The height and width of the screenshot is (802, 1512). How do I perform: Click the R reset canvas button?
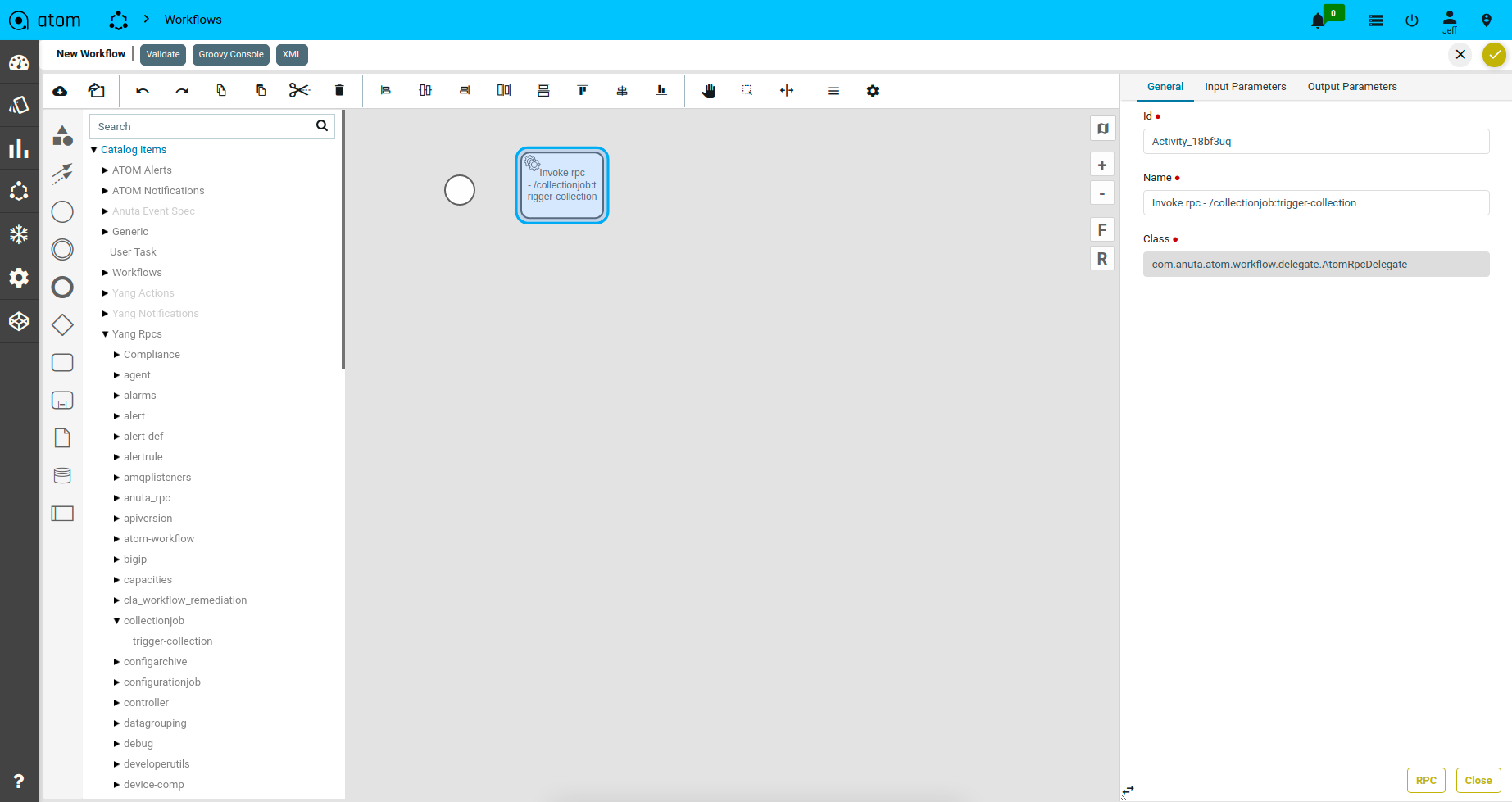coord(1102,259)
